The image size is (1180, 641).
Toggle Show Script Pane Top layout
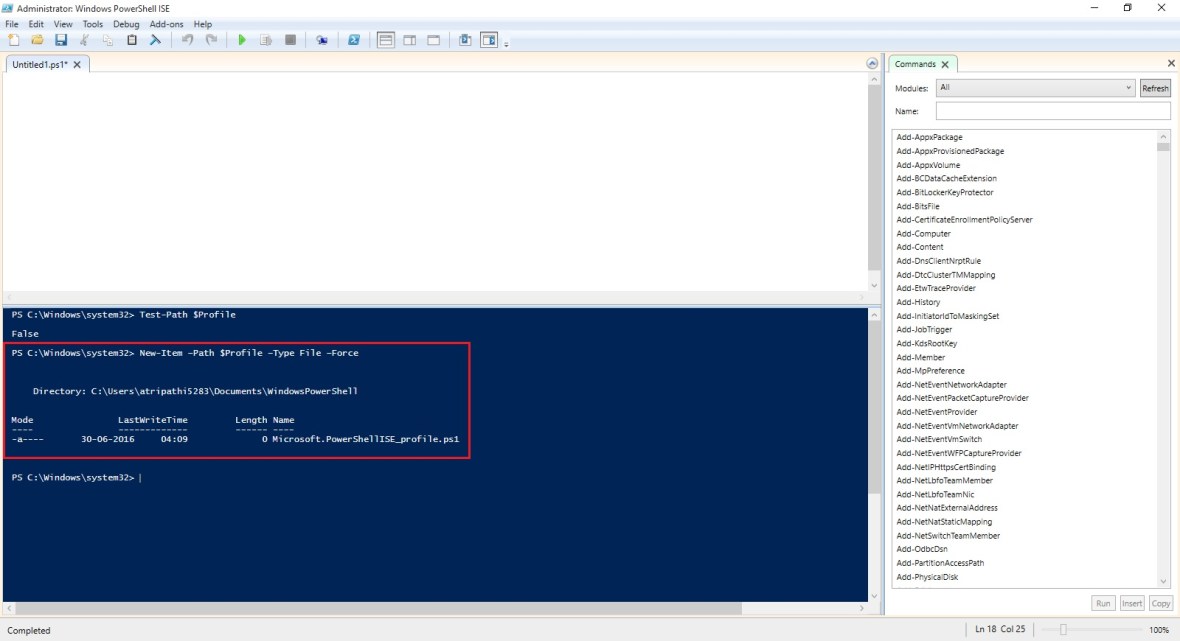[386, 40]
